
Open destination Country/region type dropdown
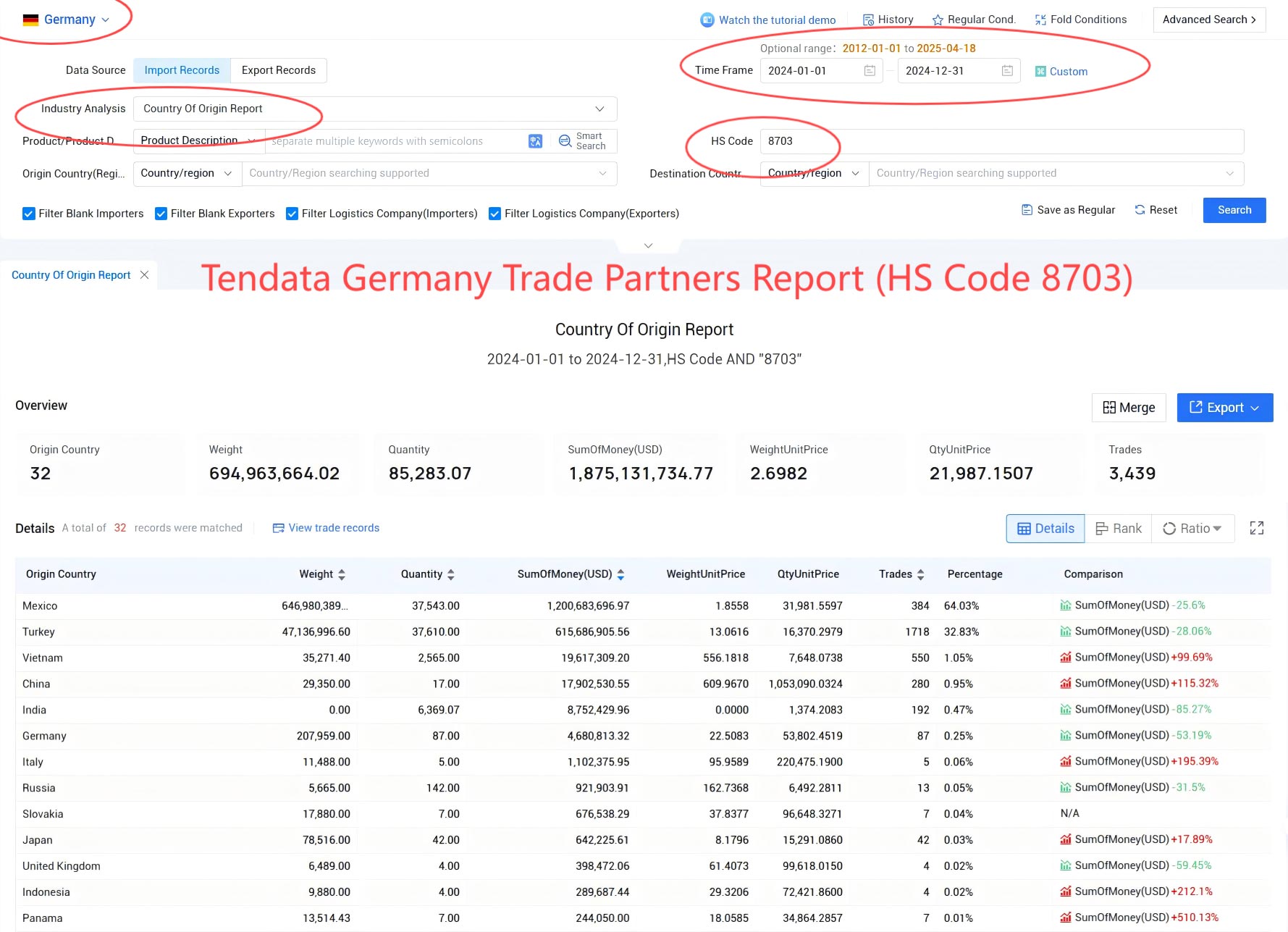[x=814, y=173]
